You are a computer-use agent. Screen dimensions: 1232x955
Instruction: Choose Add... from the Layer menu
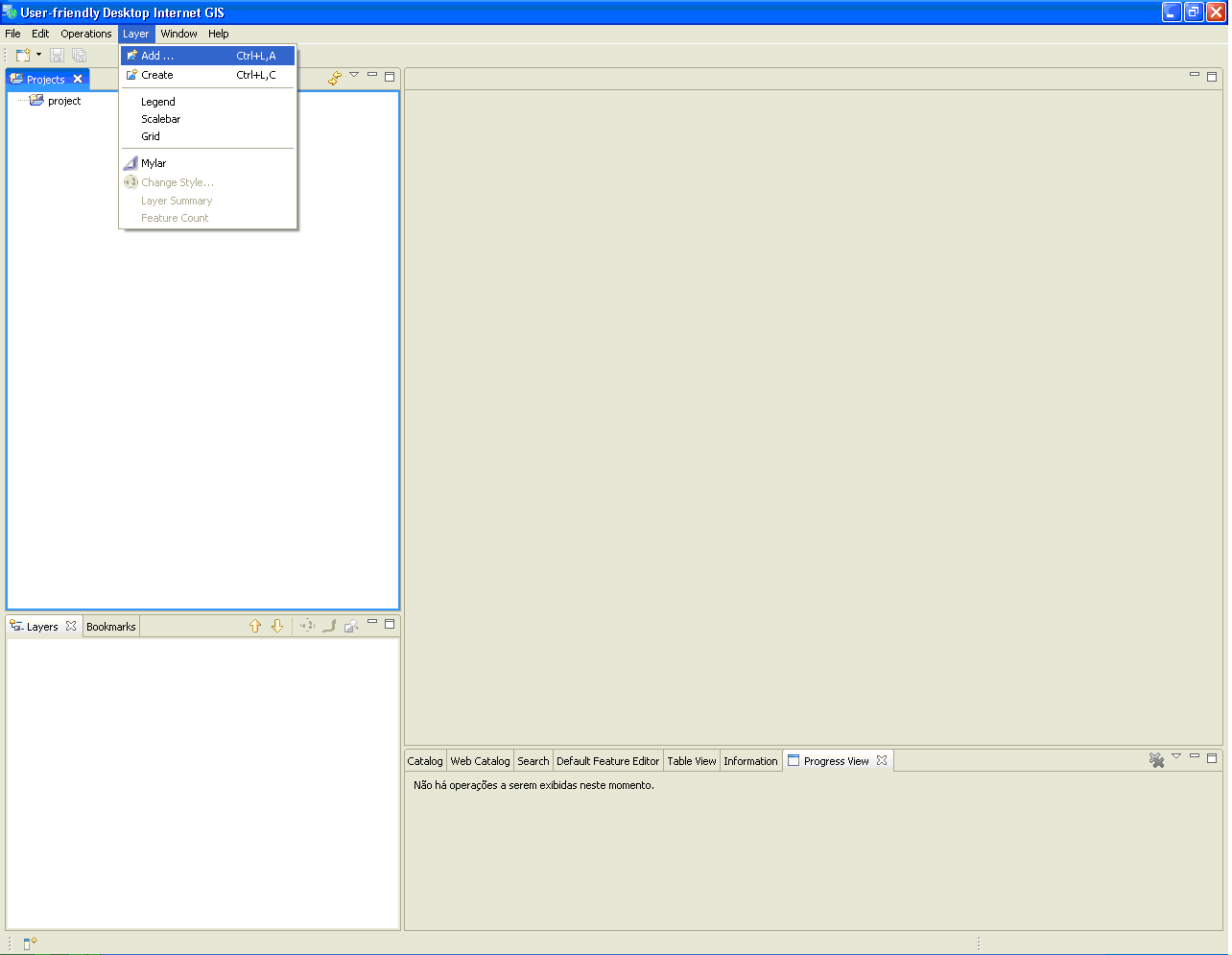[208, 56]
